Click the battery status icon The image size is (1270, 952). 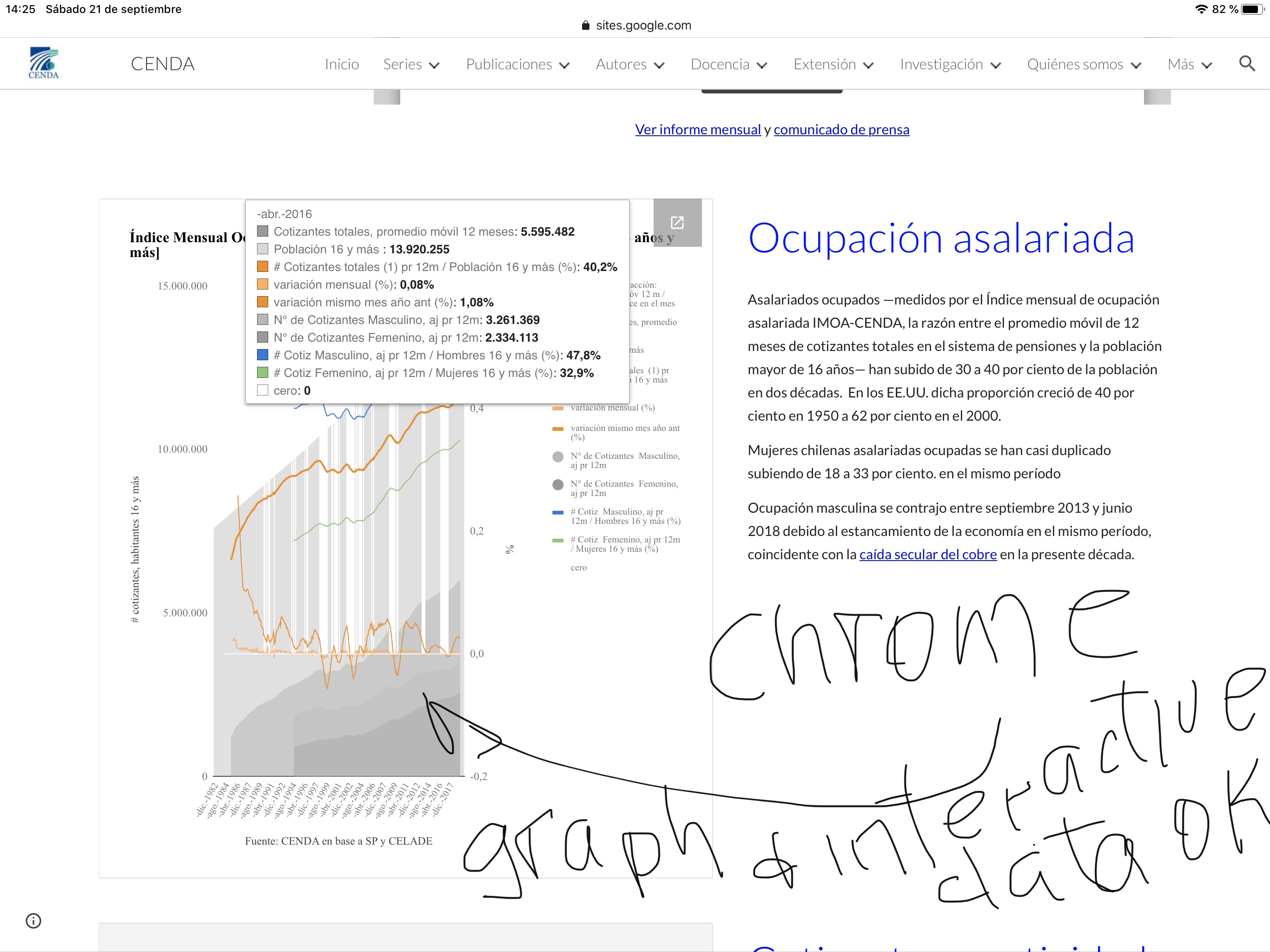[1252, 9]
